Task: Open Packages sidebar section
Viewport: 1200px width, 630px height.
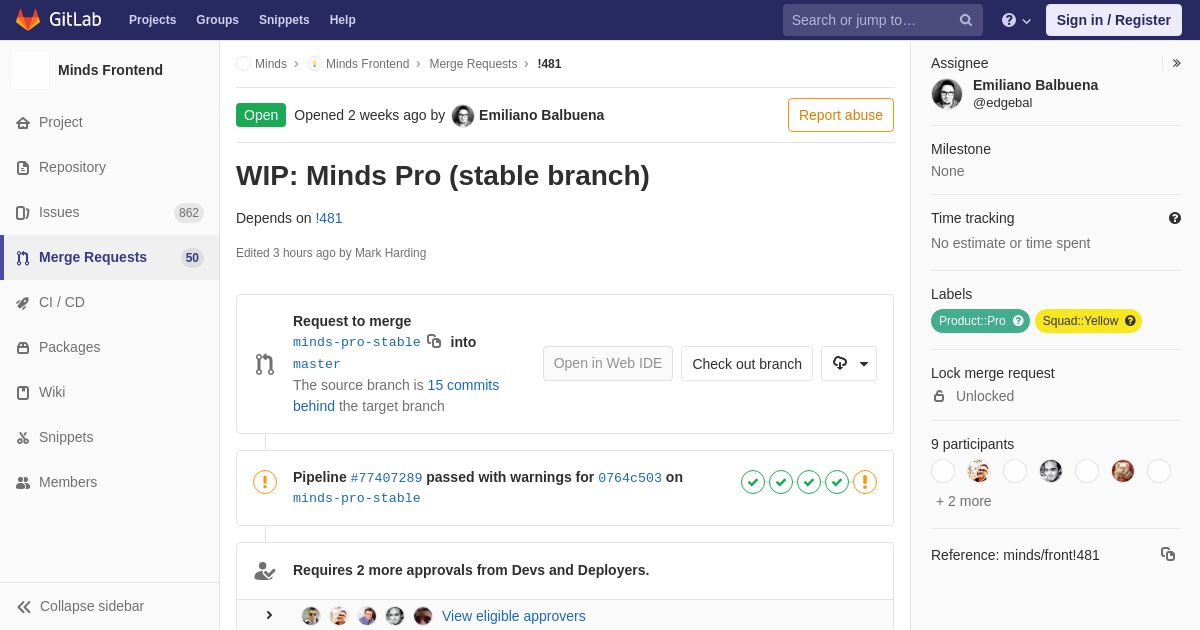Action: point(110,347)
